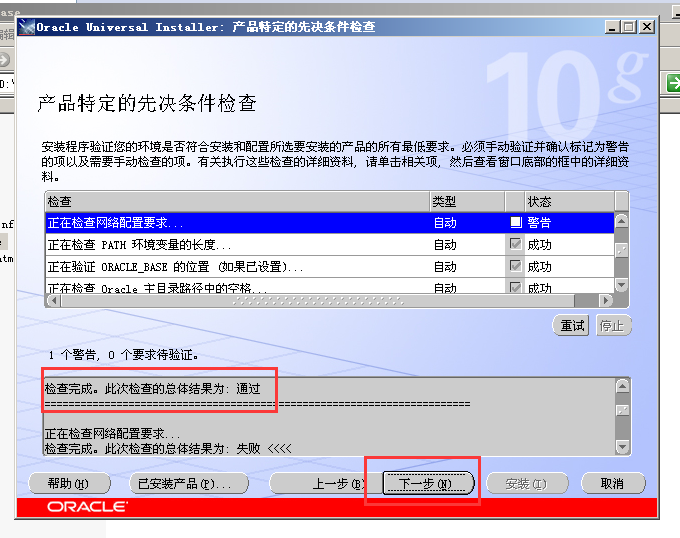Click the Oracle installer title bar icon

[26, 27]
